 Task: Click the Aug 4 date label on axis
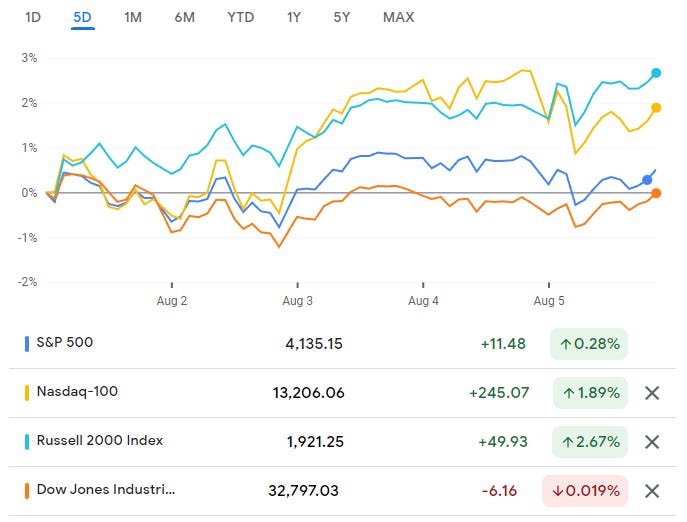pos(423,301)
